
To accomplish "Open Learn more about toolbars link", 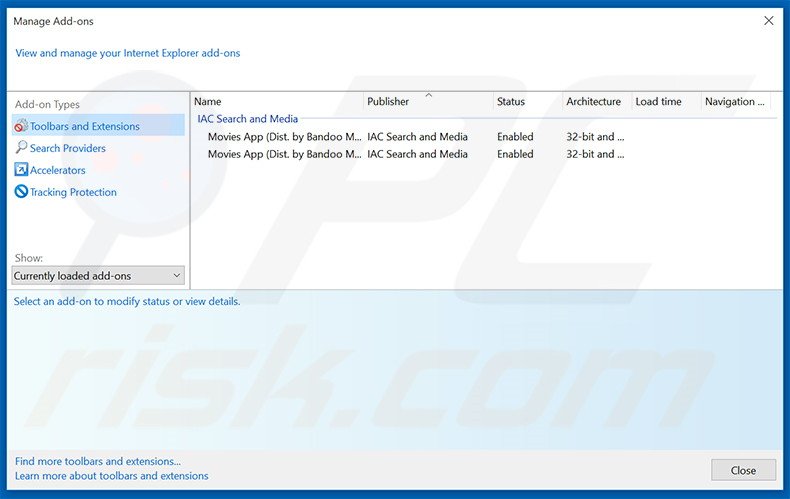I will coord(112,476).
